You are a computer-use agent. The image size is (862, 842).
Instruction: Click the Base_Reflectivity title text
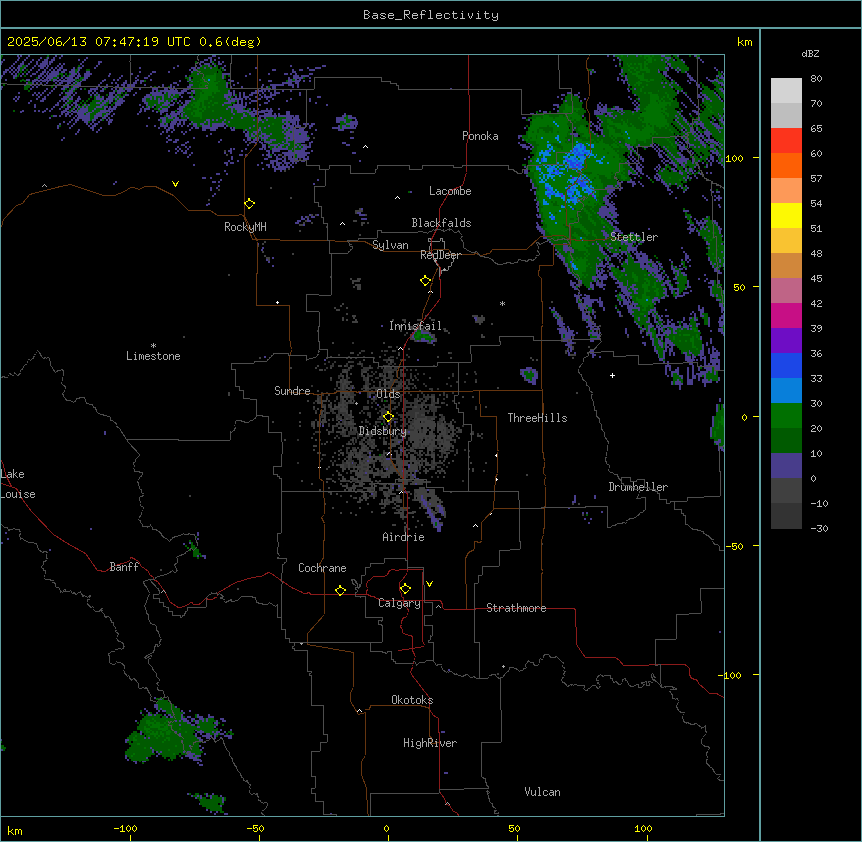point(431,15)
